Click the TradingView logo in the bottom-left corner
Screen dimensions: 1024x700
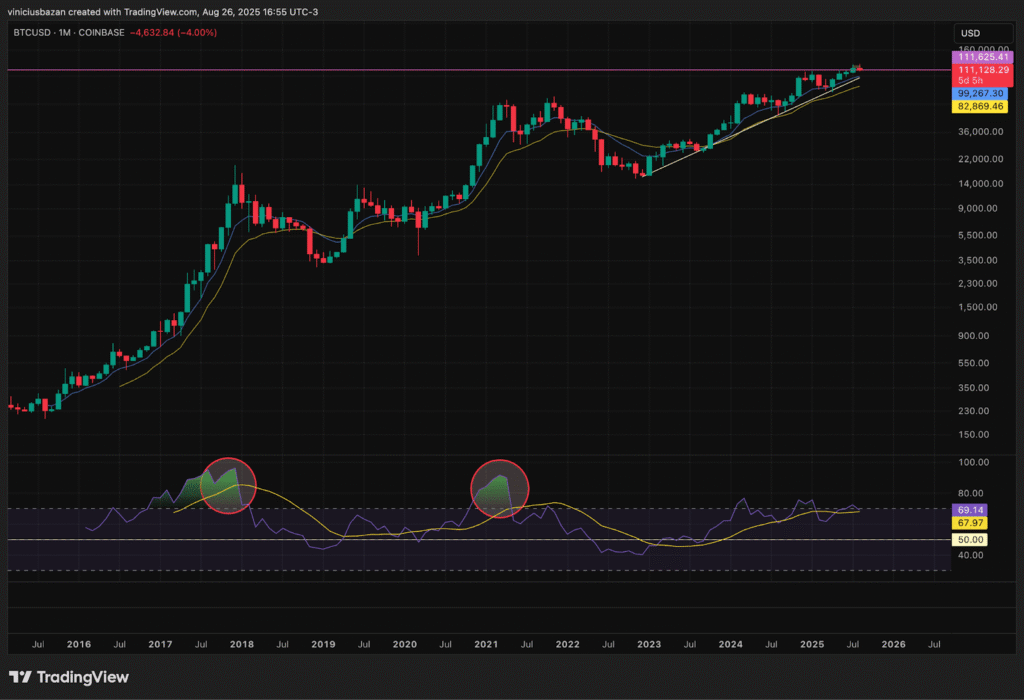69,677
